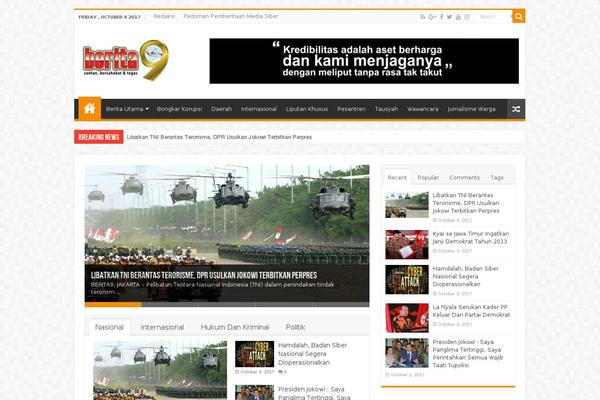This screenshot has height=400, width=600.
Task: Open Nasional section Cyber Attack thumbnail
Action: click(x=254, y=354)
